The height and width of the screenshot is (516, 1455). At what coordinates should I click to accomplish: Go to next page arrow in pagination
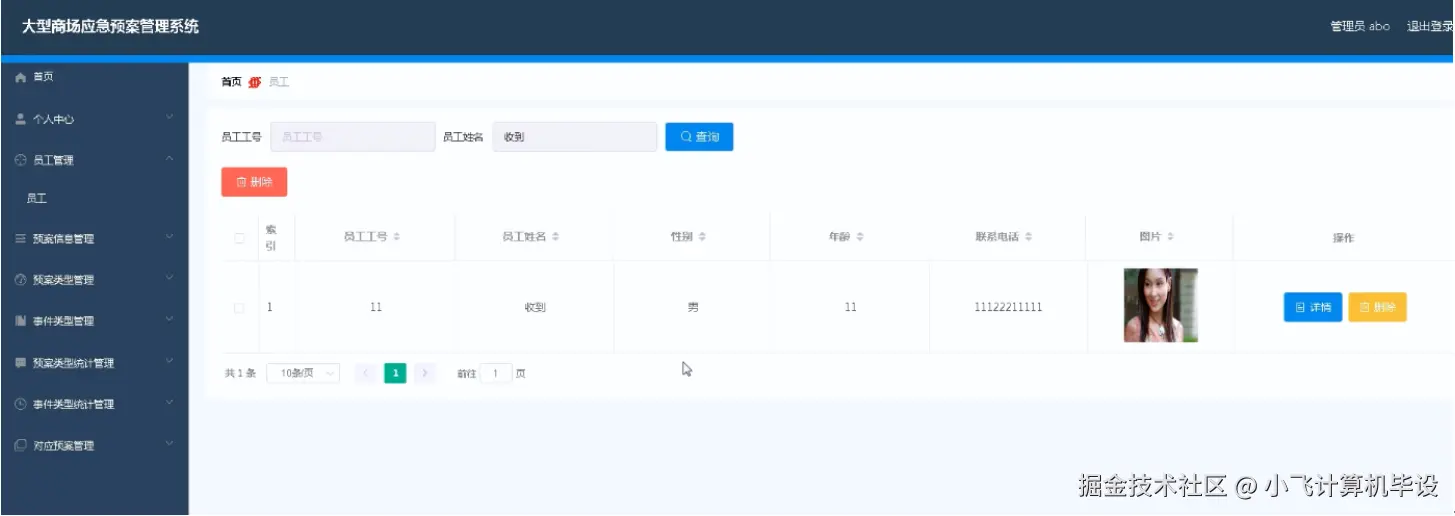(x=425, y=373)
